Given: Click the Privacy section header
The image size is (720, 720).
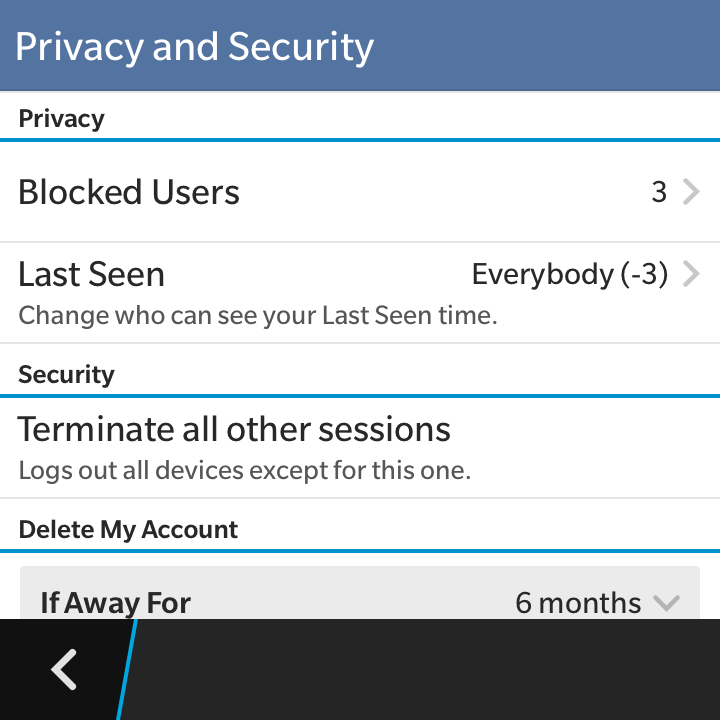Looking at the screenshot, I should coord(62,119).
